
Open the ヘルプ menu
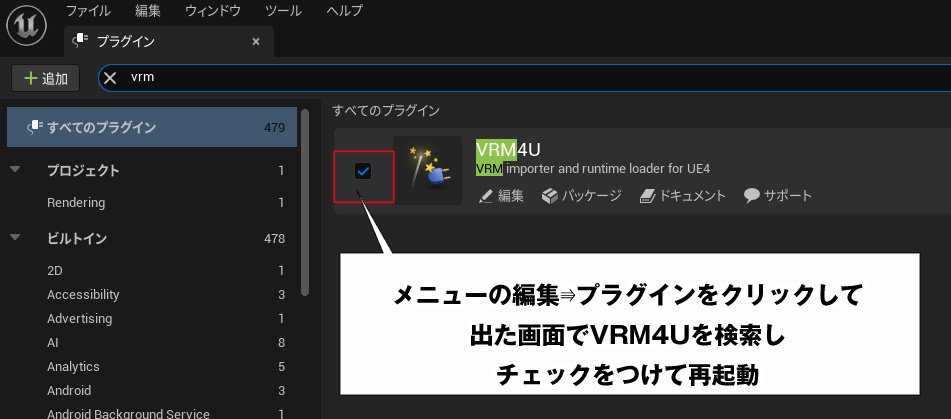click(344, 11)
